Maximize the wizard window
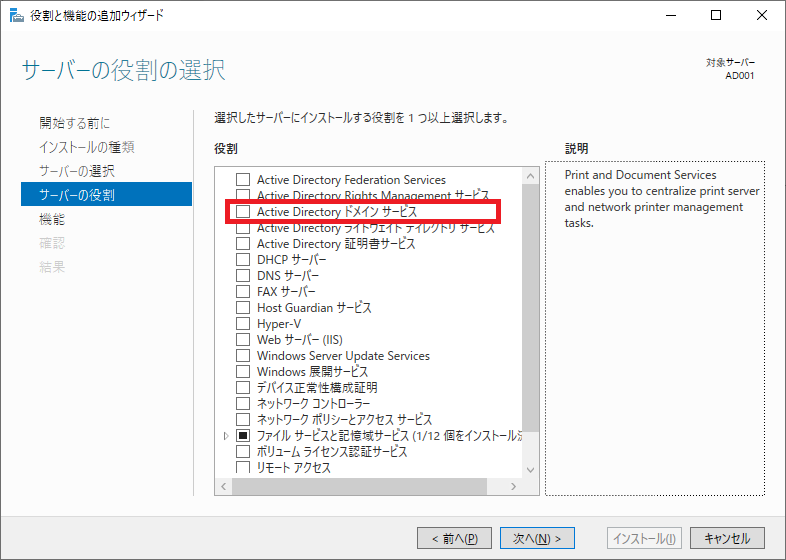786x560 pixels. [x=716, y=16]
